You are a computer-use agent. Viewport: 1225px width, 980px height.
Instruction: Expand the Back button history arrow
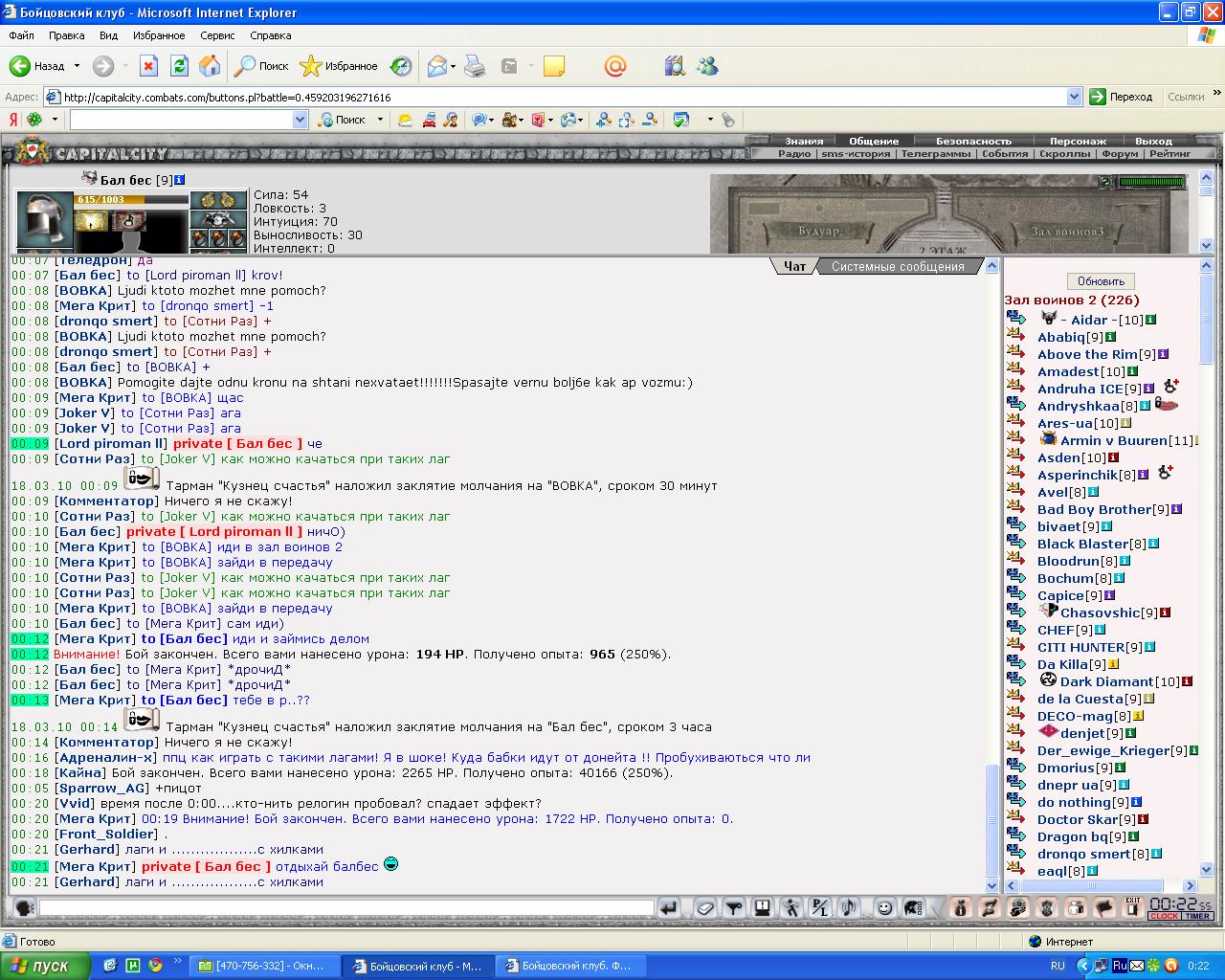click(77, 66)
